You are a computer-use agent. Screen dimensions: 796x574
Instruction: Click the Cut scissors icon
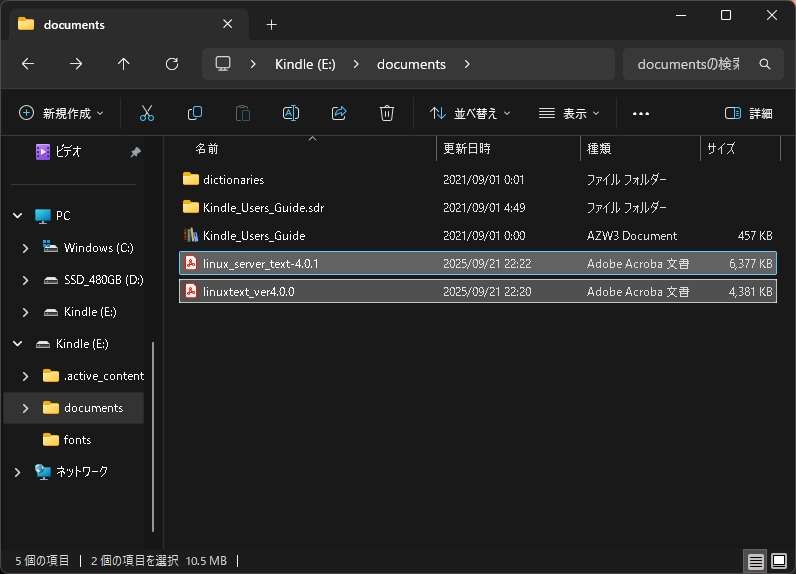coord(147,114)
